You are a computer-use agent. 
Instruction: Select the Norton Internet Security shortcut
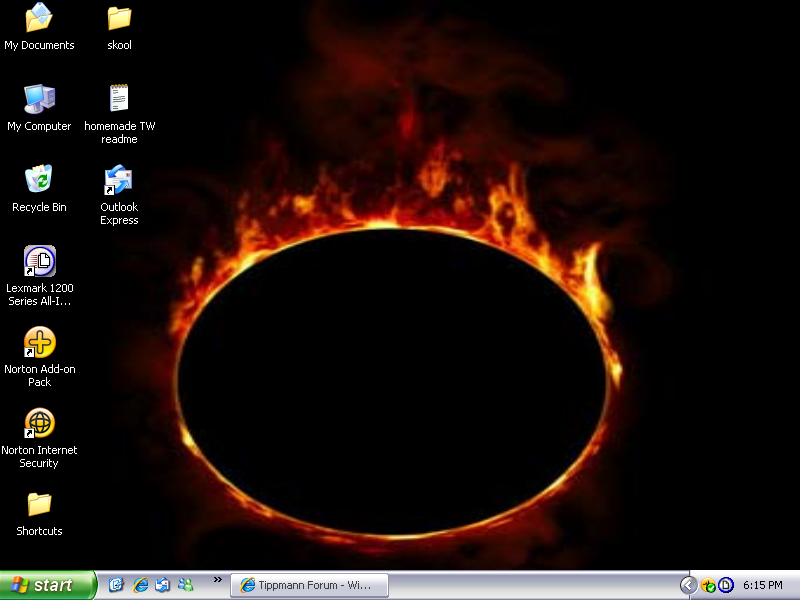pos(39,424)
